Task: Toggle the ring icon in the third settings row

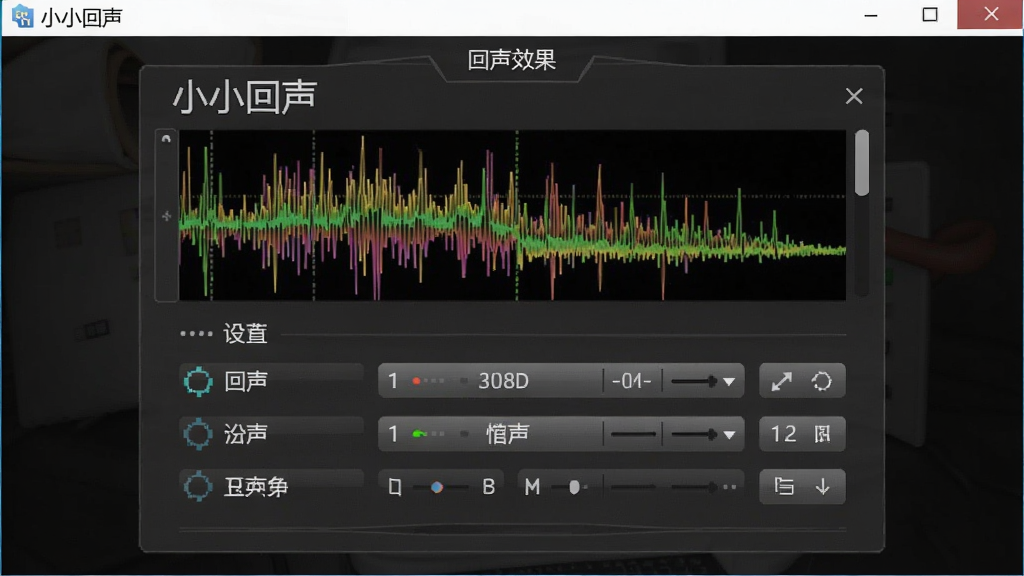Action: coord(198,487)
